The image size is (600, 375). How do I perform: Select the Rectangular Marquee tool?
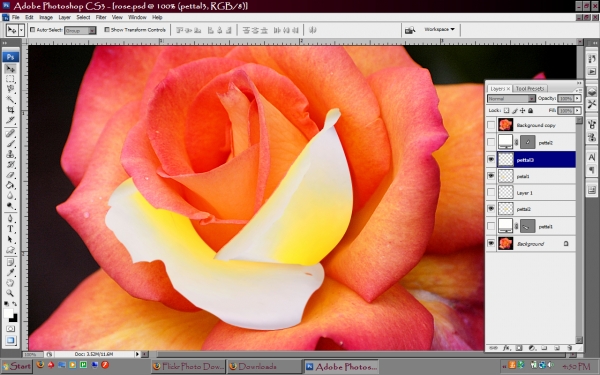tap(10, 79)
